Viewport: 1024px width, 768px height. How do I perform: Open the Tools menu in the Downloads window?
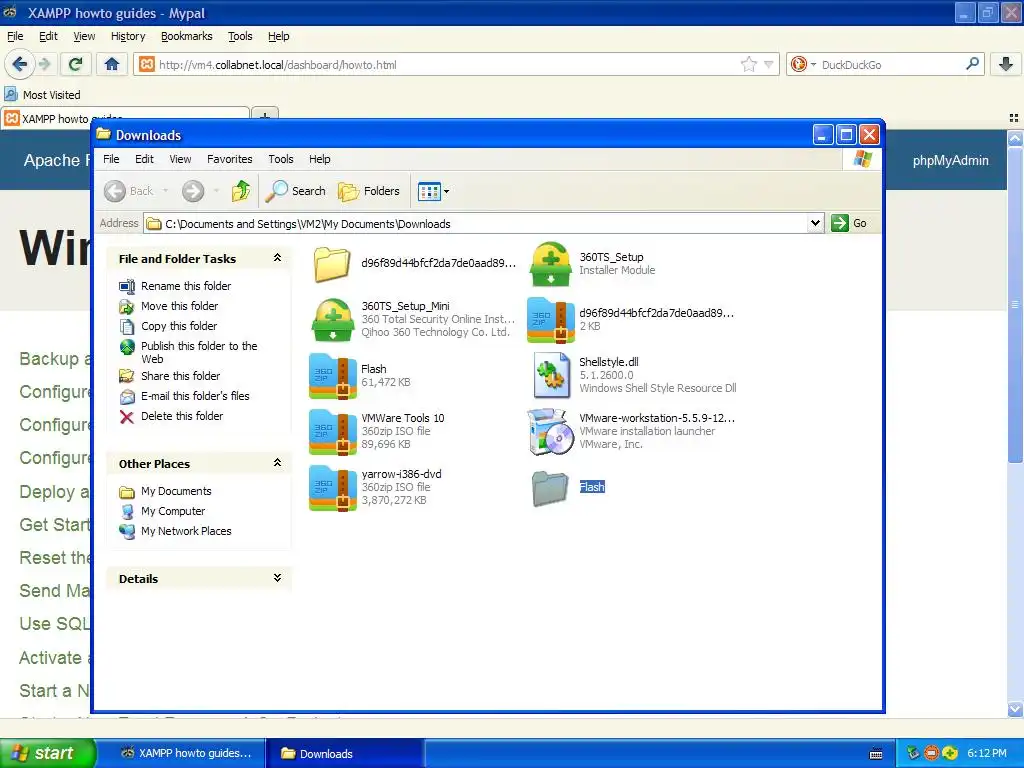pos(281,159)
